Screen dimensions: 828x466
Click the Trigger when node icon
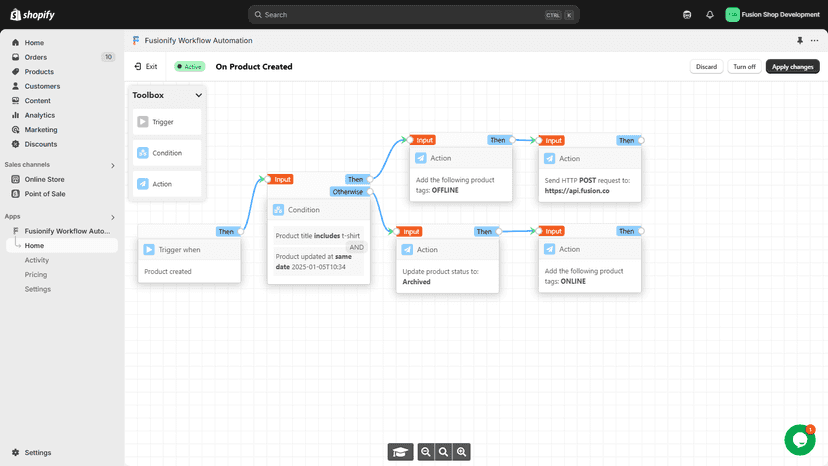coord(149,250)
